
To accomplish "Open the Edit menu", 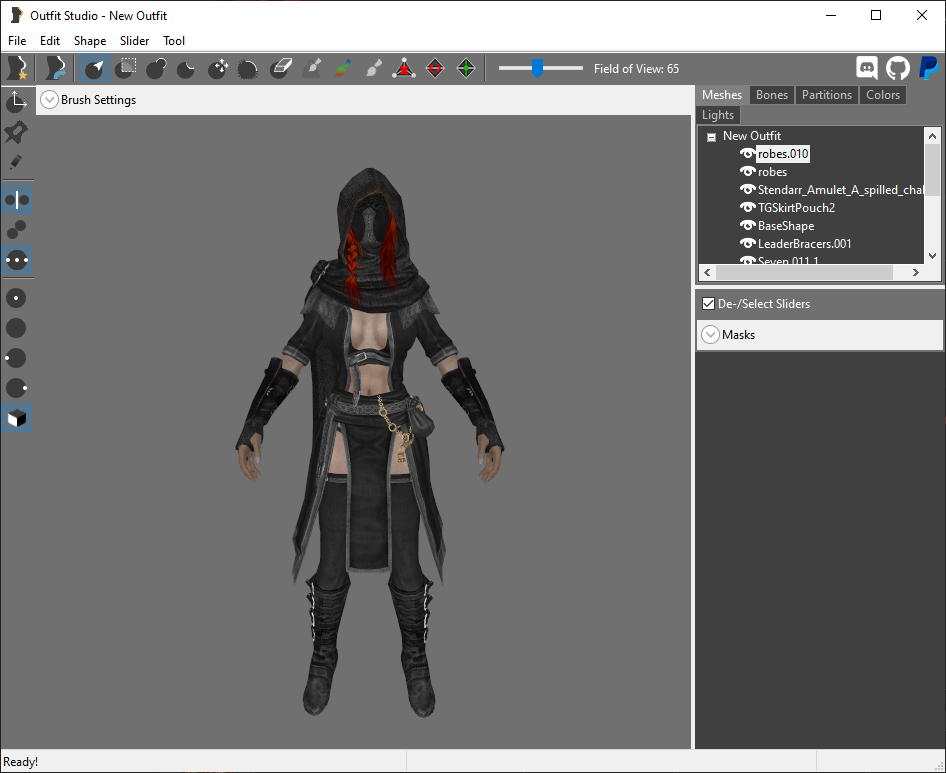I will pyautogui.click(x=50, y=40).
